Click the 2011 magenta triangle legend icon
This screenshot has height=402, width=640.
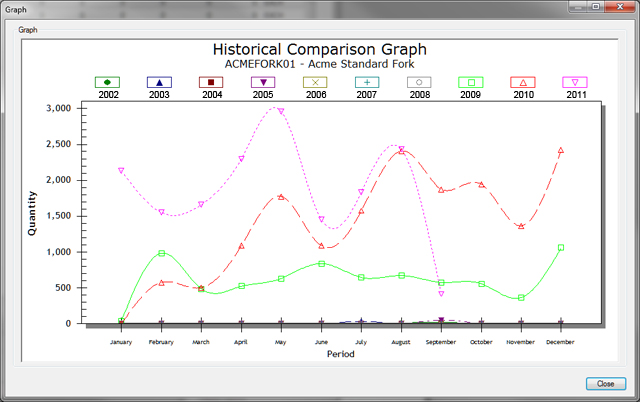[575, 82]
